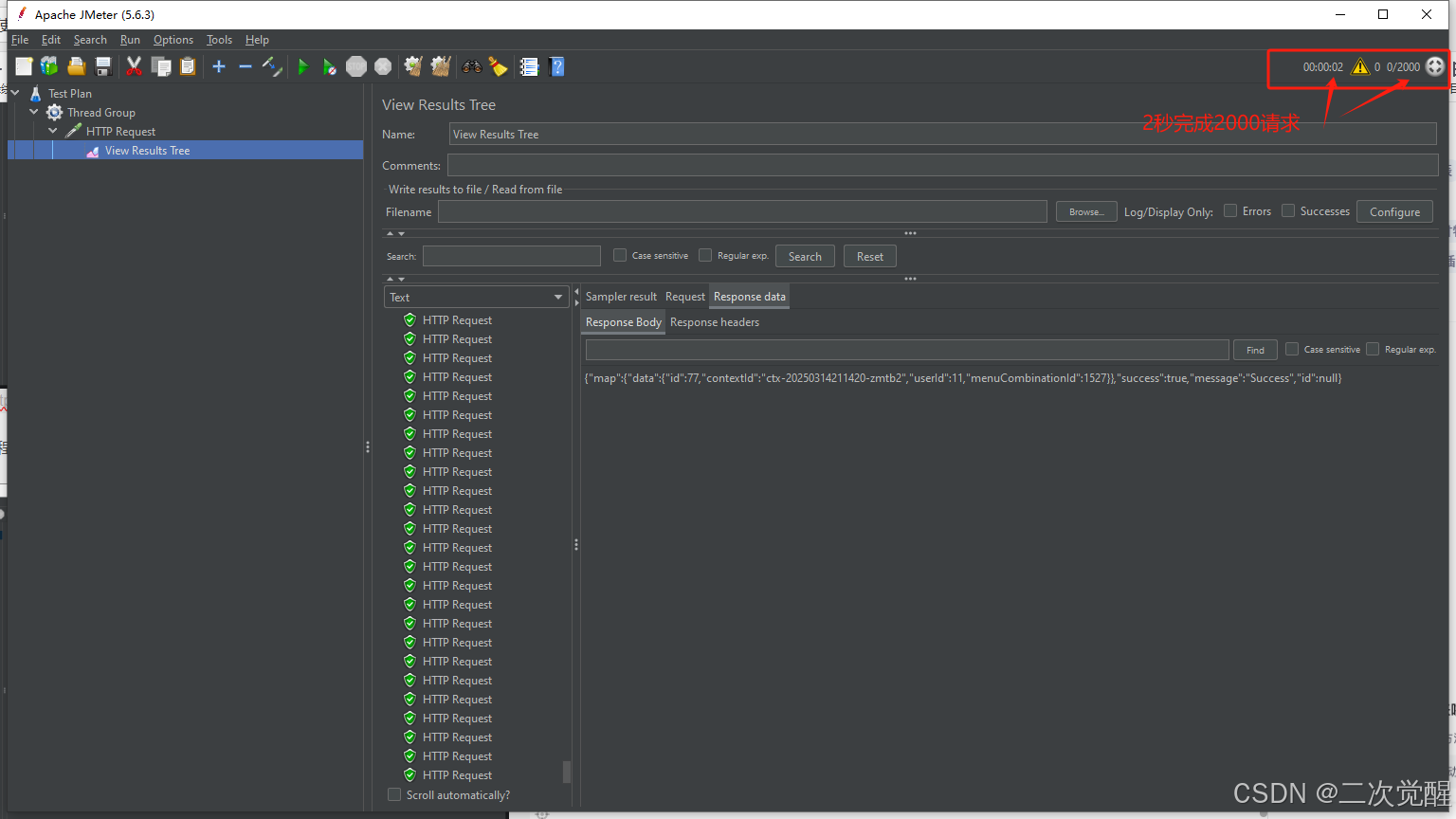Click the Browse... button
The width and height of the screenshot is (1456, 819).
tap(1086, 211)
